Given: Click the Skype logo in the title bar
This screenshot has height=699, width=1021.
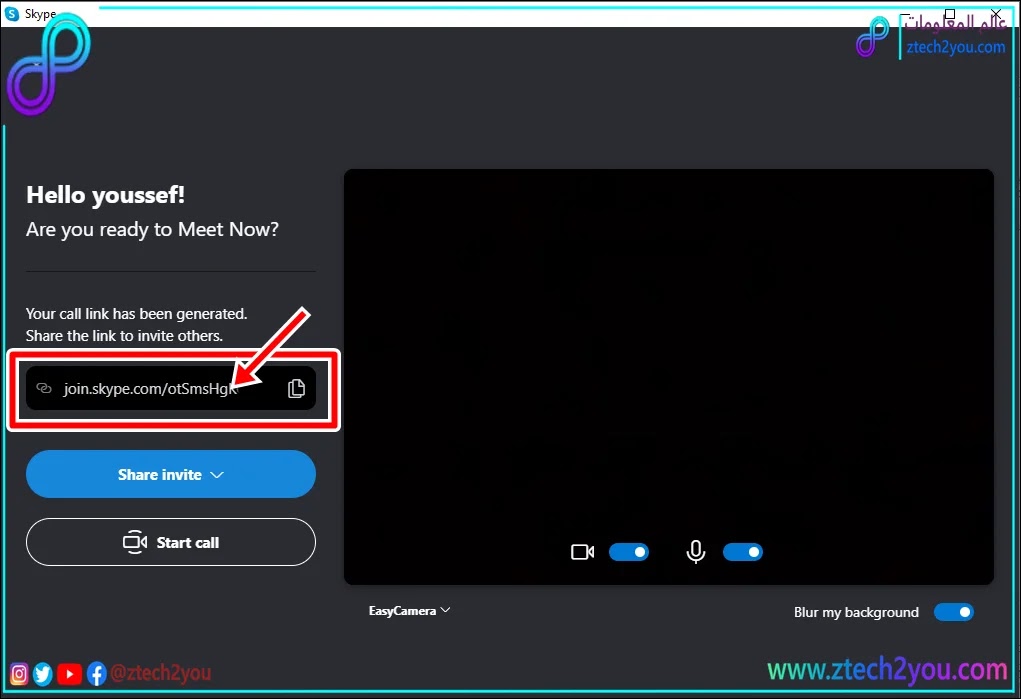Looking at the screenshot, I should click(12, 14).
